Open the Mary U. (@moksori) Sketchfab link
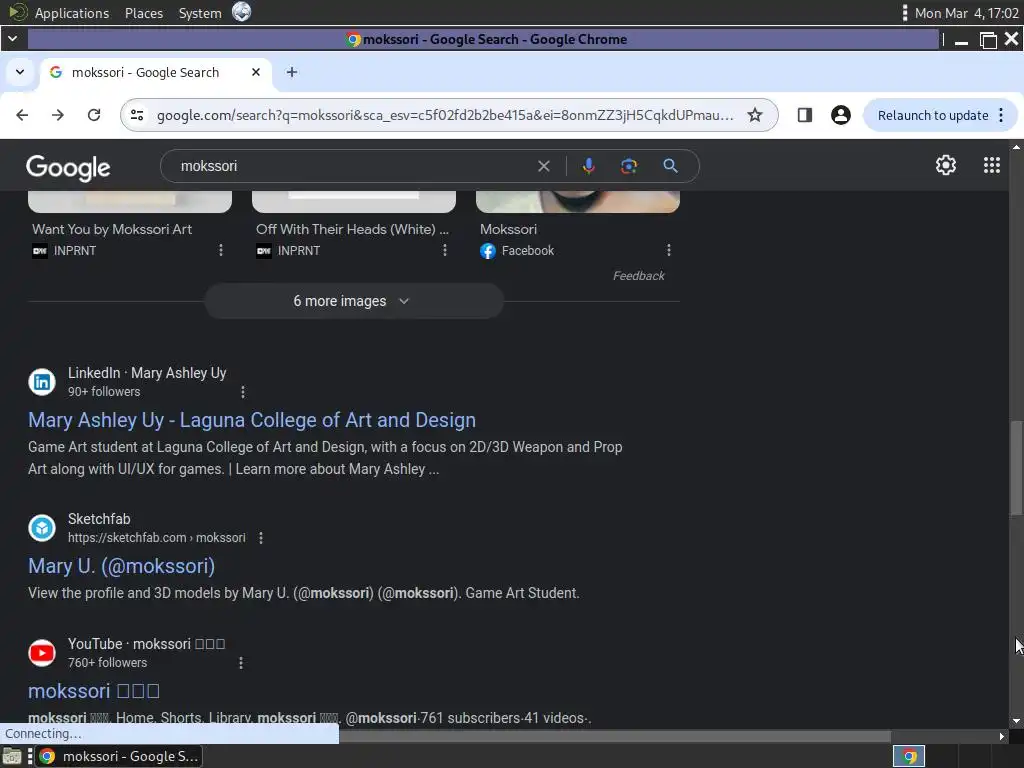Screen dimensions: 1024x768 (x=121, y=566)
